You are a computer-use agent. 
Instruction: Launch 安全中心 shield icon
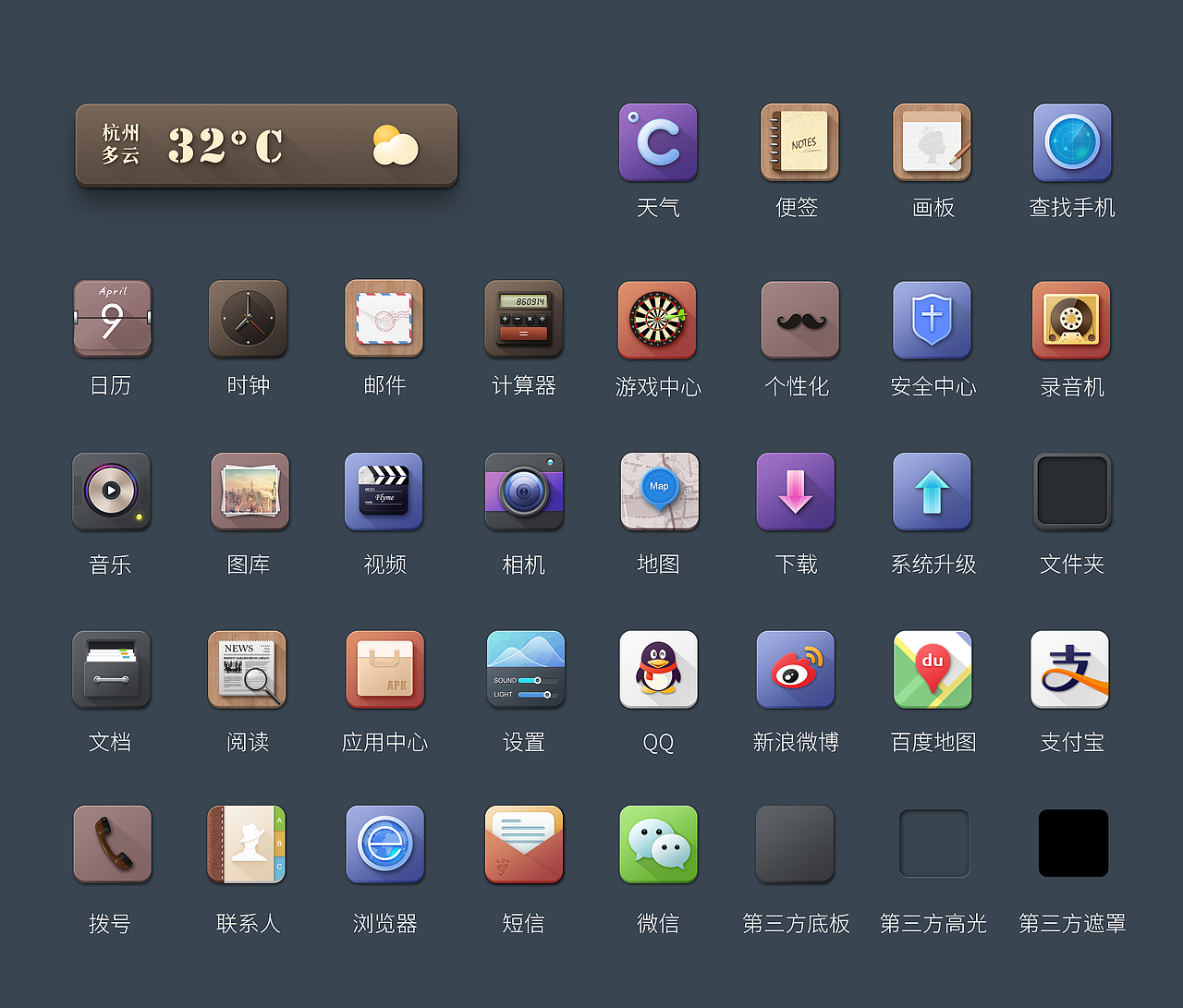click(932, 321)
